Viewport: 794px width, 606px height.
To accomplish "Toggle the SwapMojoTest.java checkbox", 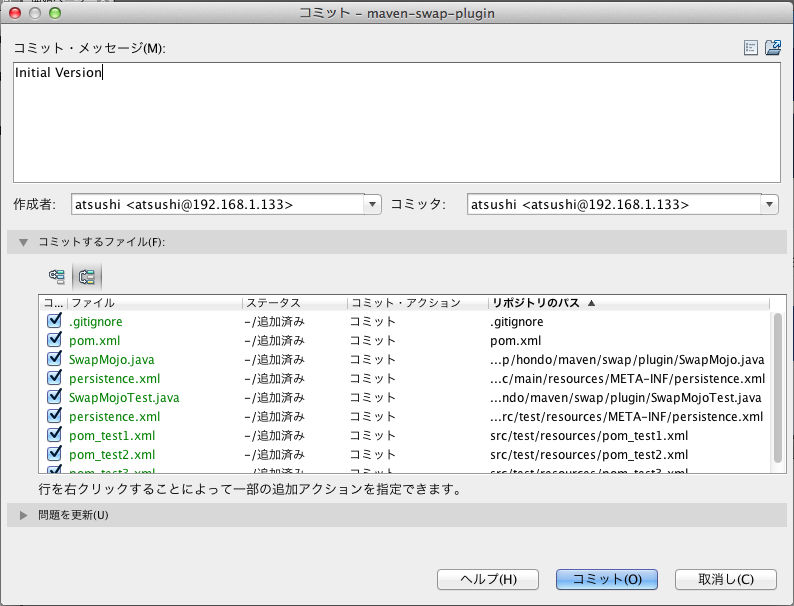I will coord(55,398).
